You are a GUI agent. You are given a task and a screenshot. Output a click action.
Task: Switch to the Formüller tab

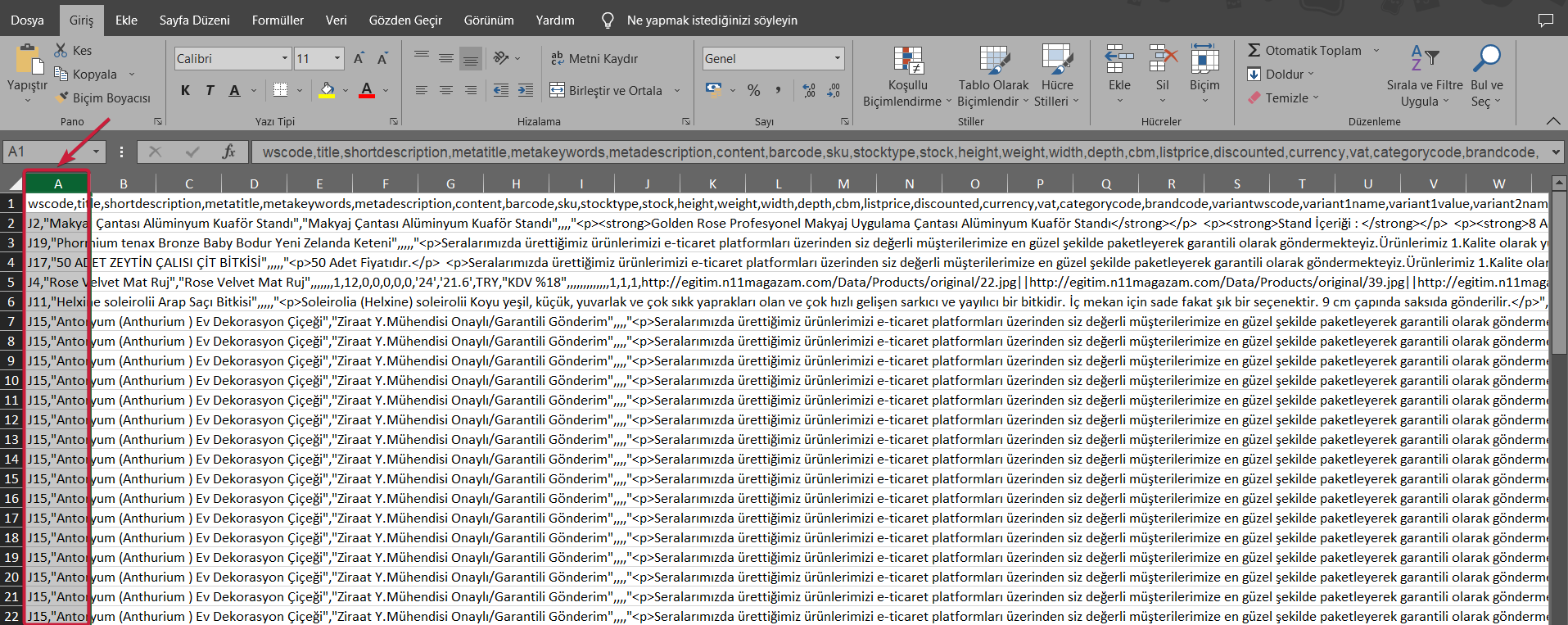tap(278, 20)
